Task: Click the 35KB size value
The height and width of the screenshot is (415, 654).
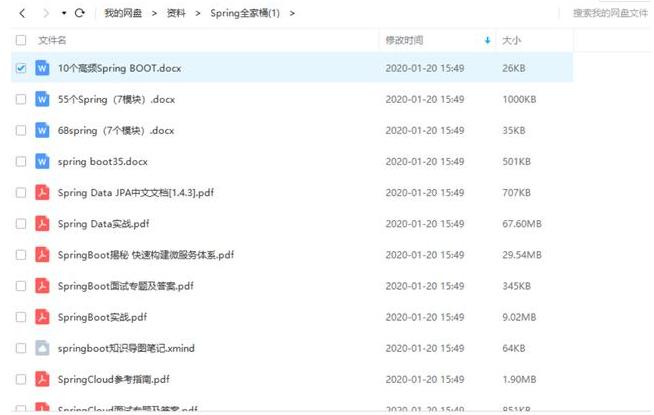Action: 514,131
